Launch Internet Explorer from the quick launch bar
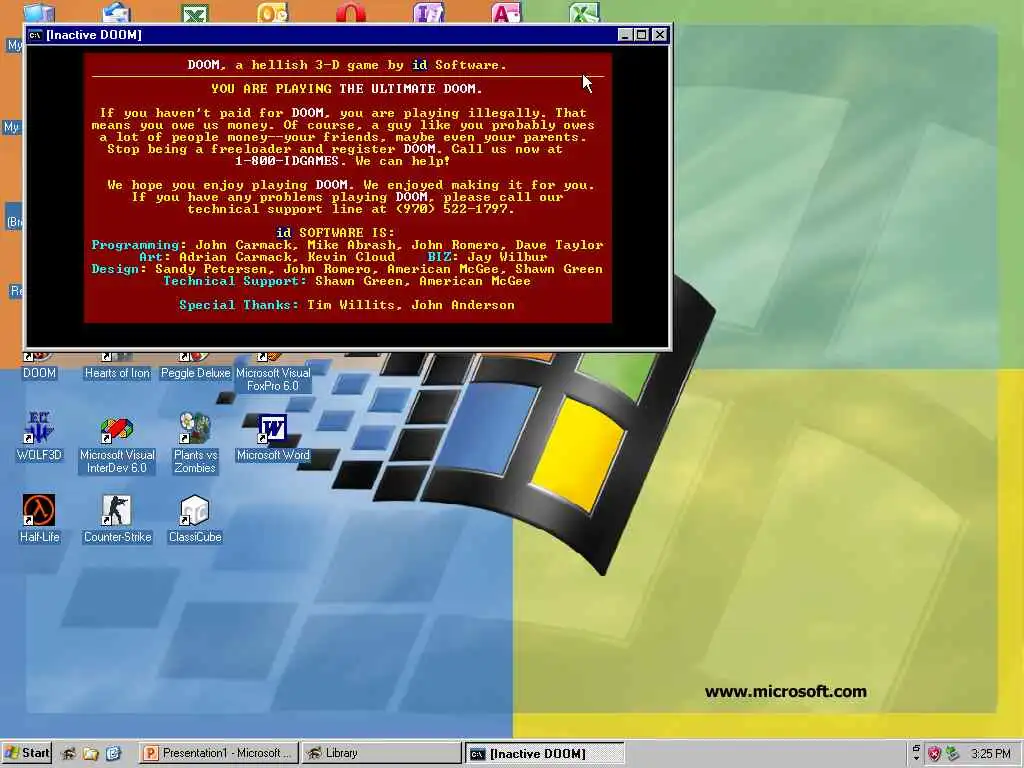This screenshot has height=768, width=1024. [x=113, y=754]
